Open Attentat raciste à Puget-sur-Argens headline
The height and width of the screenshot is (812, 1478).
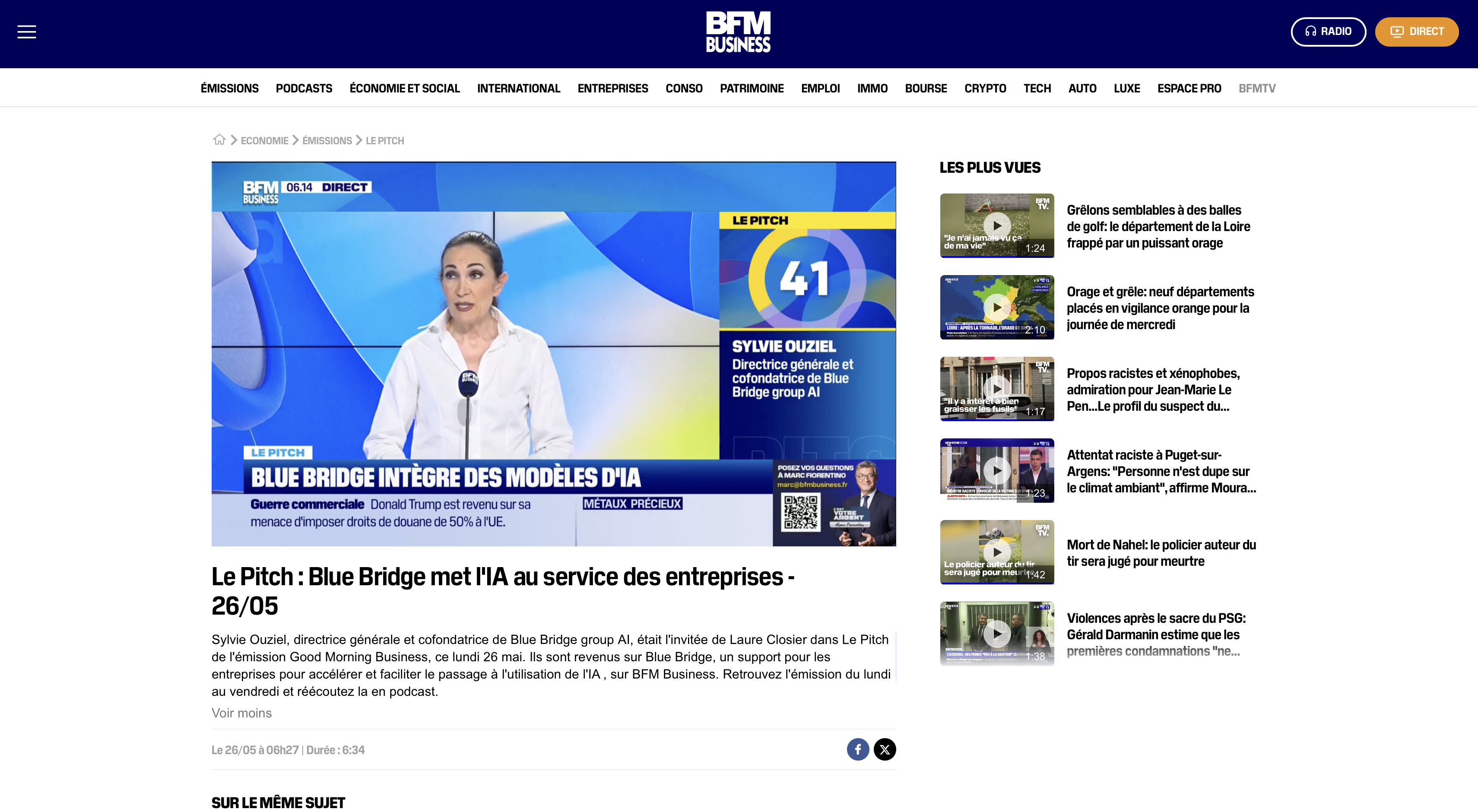coord(1161,472)
